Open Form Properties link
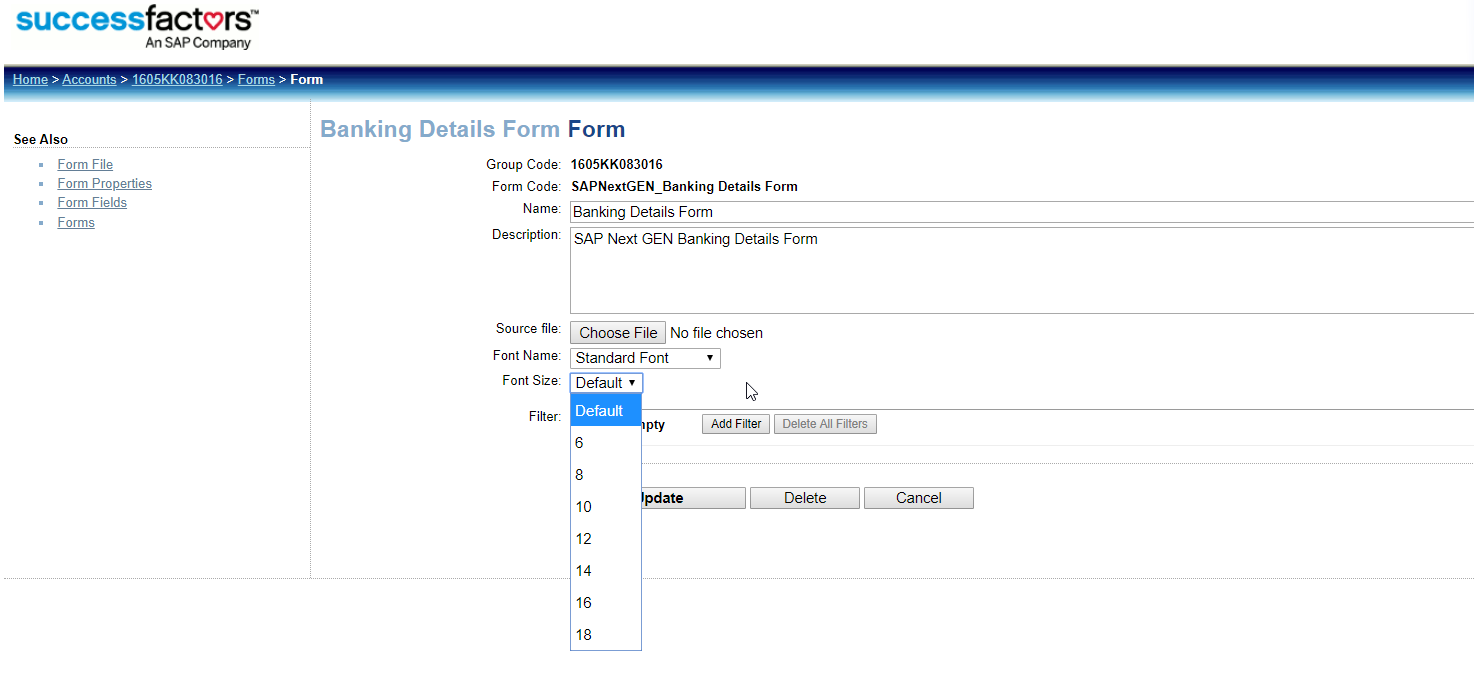This screenshot has height=679, width=1474. tap(105, 184)
